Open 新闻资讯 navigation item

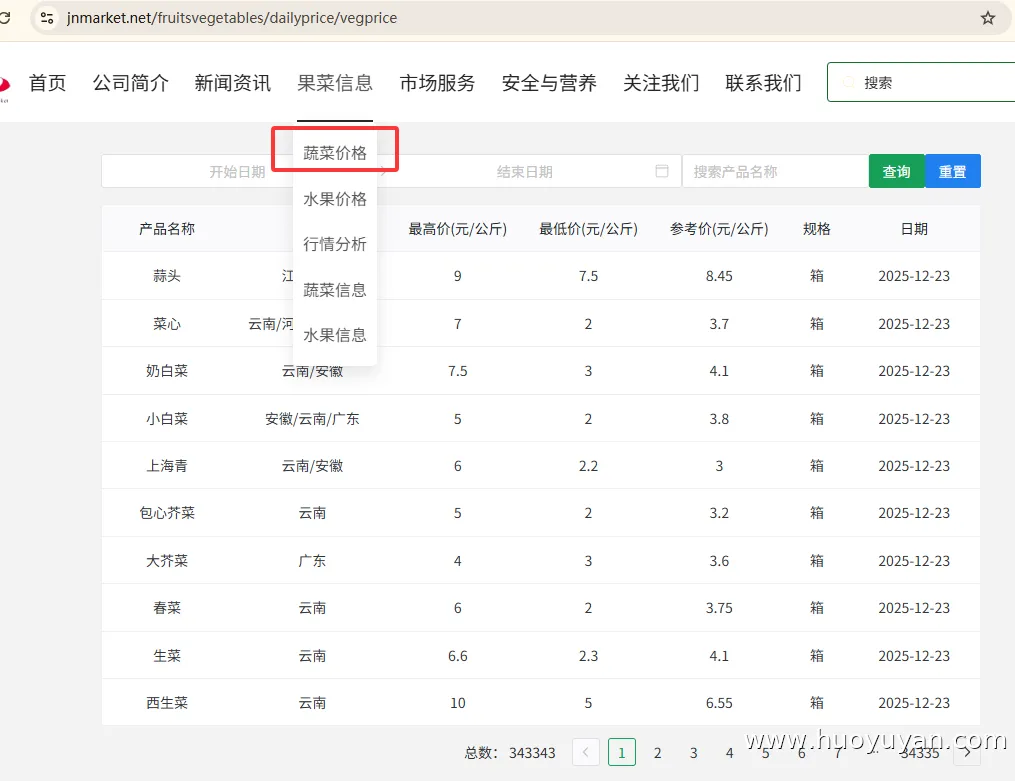pyautogui.click(x=232, y=83)
